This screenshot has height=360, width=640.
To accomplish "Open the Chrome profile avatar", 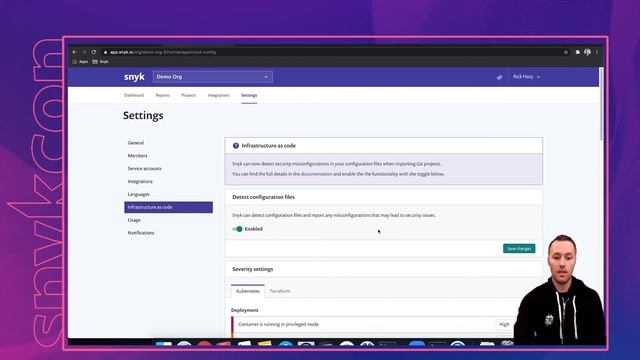I will coord(587,52).
